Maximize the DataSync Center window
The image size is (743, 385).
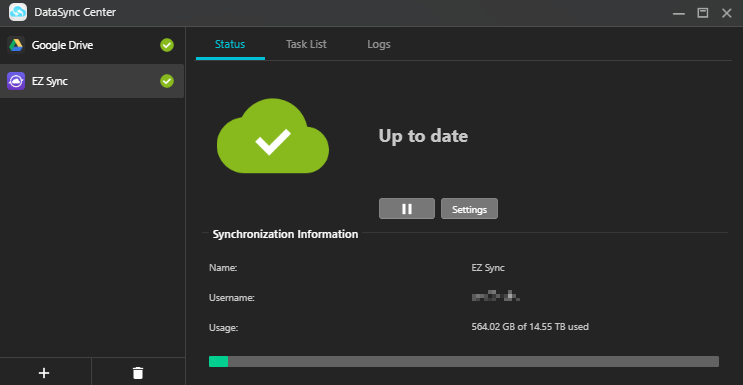(703, 13)
